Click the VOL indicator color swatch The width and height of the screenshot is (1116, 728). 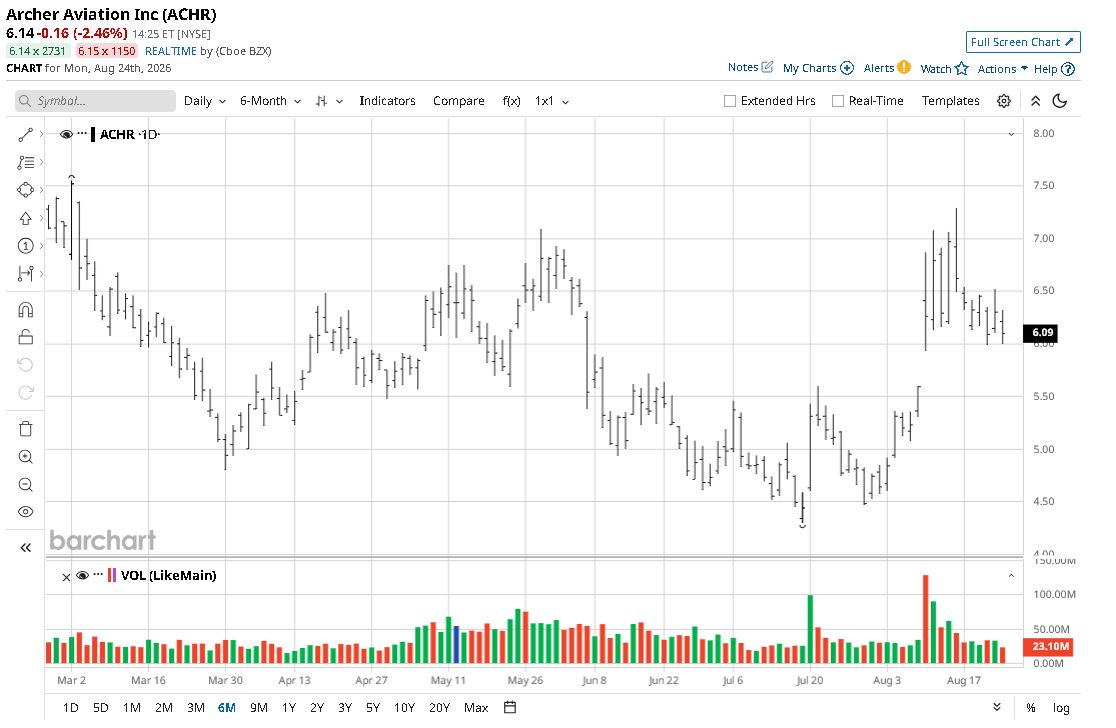click(112, 575)
